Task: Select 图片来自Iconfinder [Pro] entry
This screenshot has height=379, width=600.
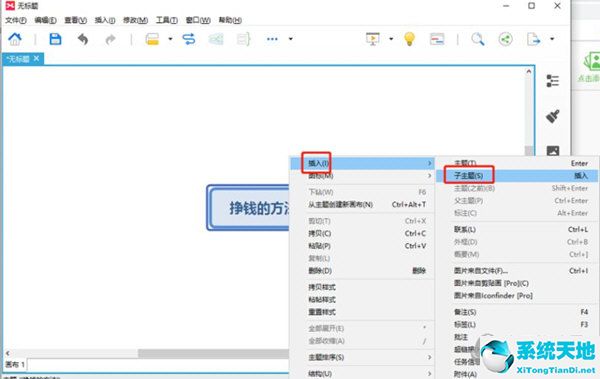Action: tap(517, 296)
